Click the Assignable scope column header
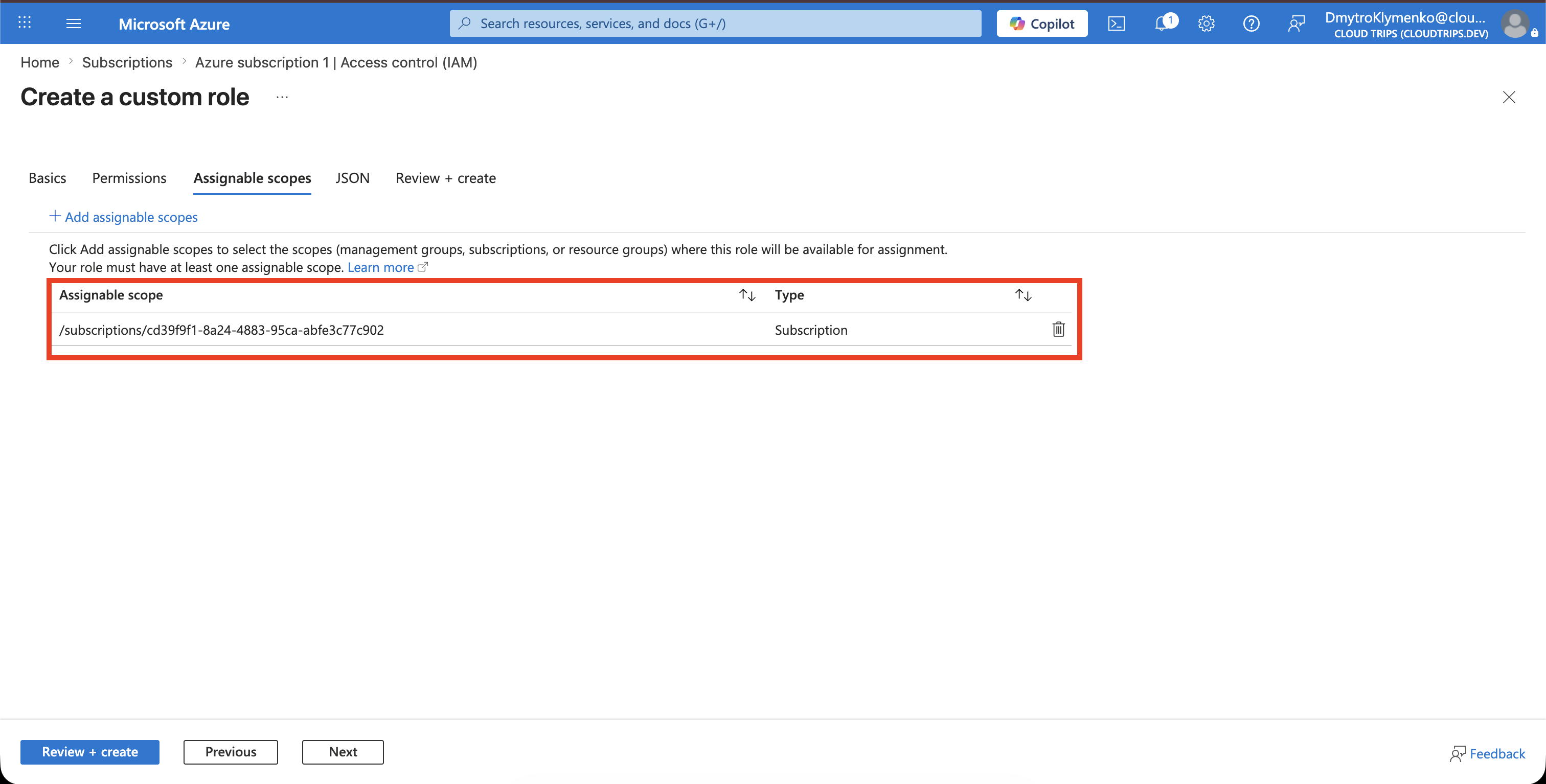Viewport: 1546px width, 784px height. (x=111, y=295)
